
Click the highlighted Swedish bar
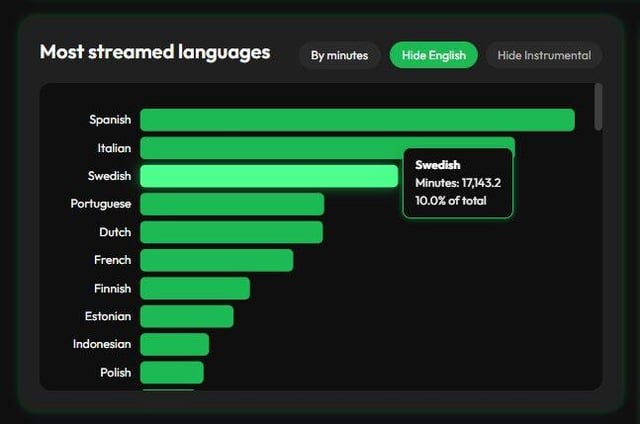click(x=268, y=176)
